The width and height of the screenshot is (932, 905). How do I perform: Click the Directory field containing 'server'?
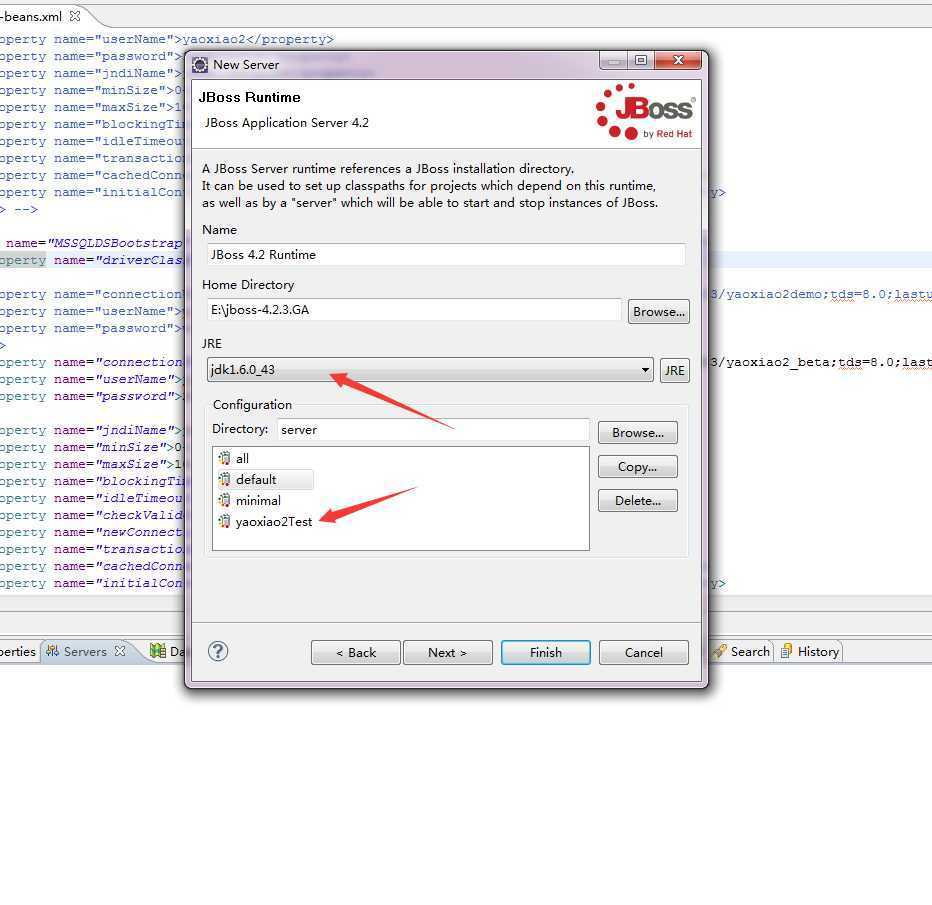click(433, 430)
